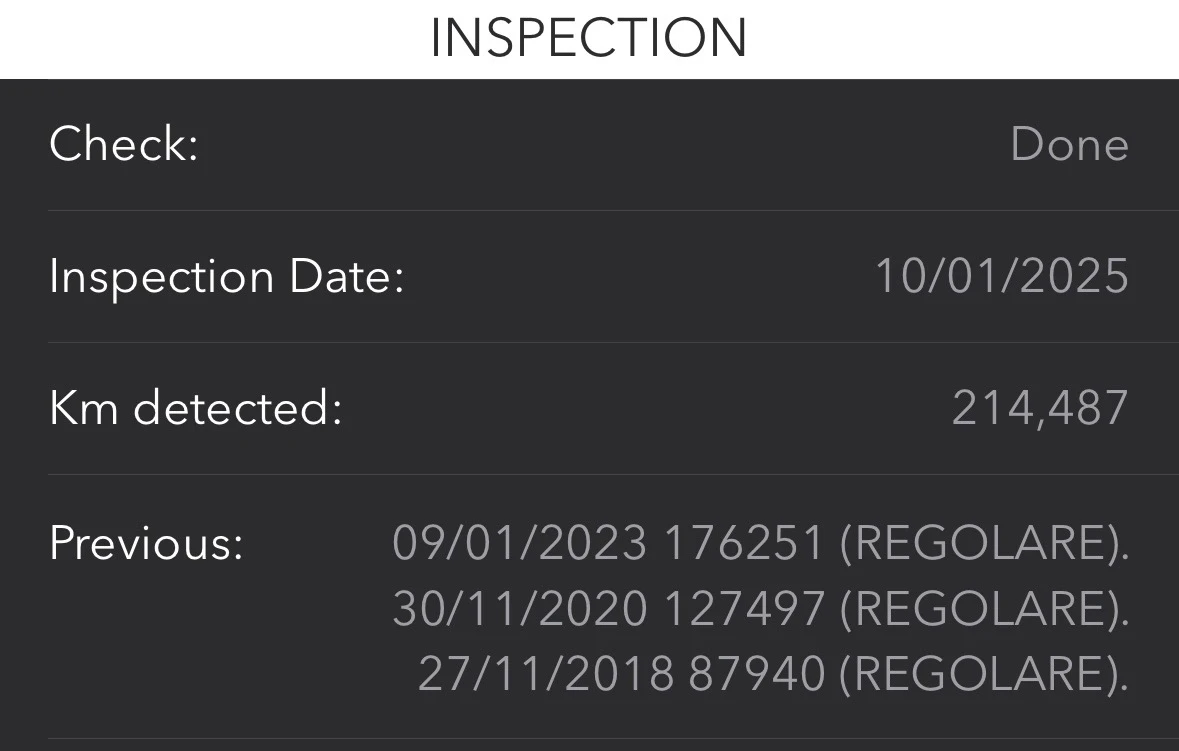This screenshot has height=751, width=1179.
Task: Select the 127497 km reading
Action: 744,609
